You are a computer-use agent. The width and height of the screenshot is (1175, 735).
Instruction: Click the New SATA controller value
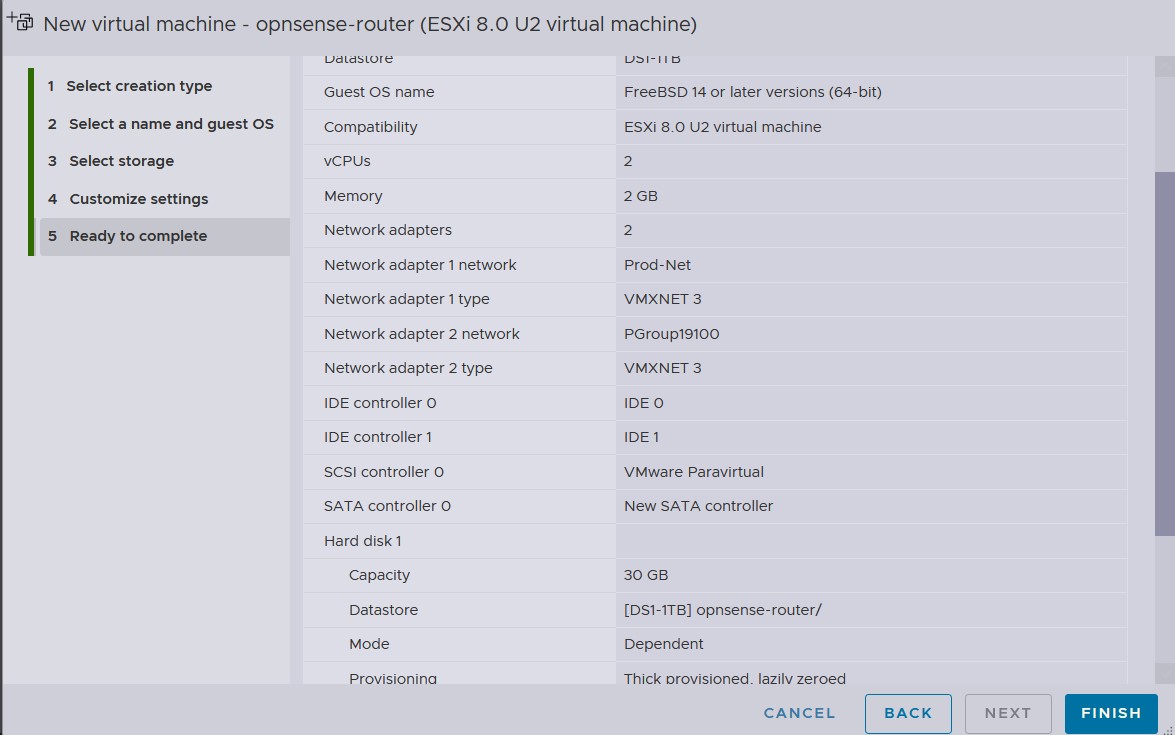(698, 506)
